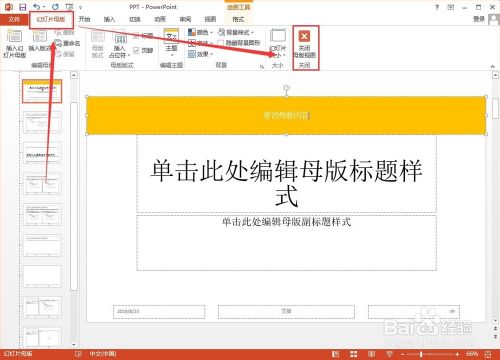This screenshot has width=500, height=360.
Task: Click the Save icon in quick access toolbar
Action: pyautogui.click(x=22, y=7)
